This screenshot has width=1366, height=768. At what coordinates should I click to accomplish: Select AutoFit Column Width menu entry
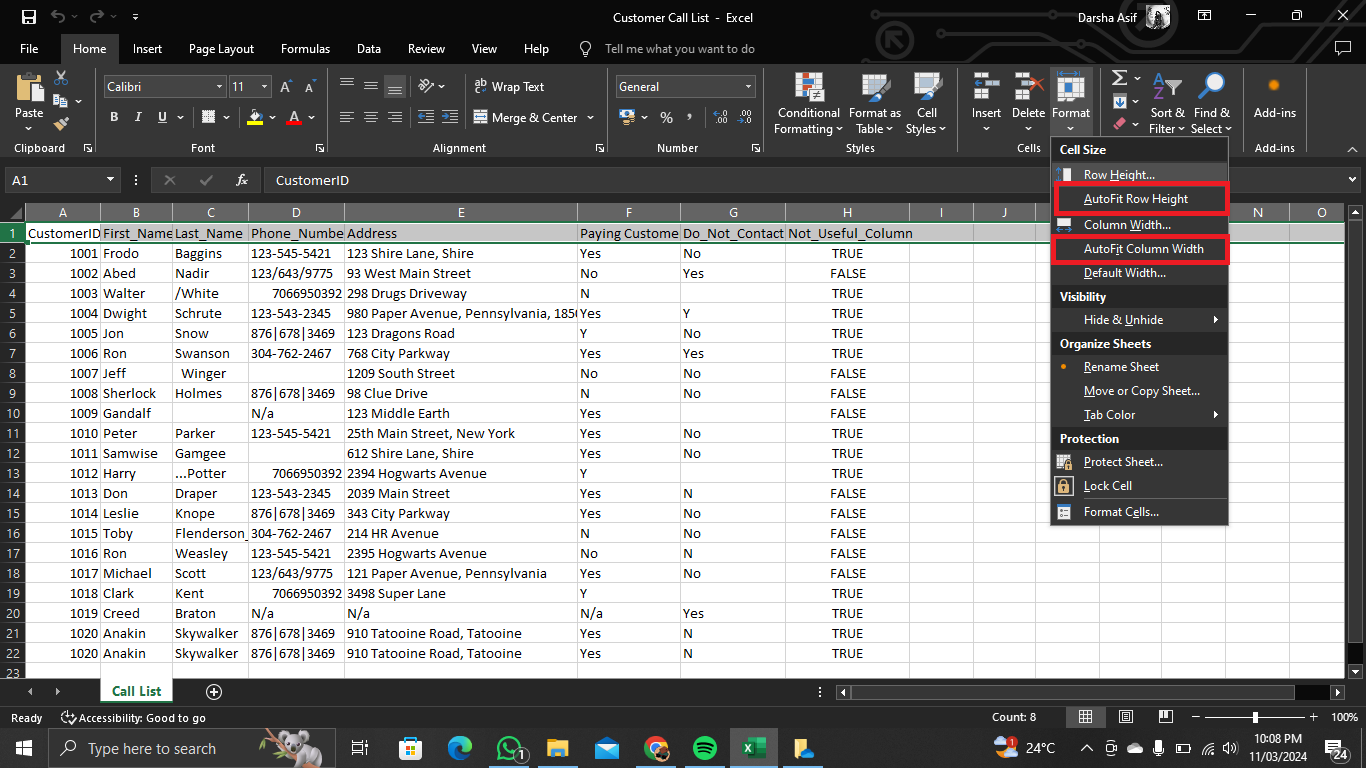pyautogui.click(x=1143, y=249)
